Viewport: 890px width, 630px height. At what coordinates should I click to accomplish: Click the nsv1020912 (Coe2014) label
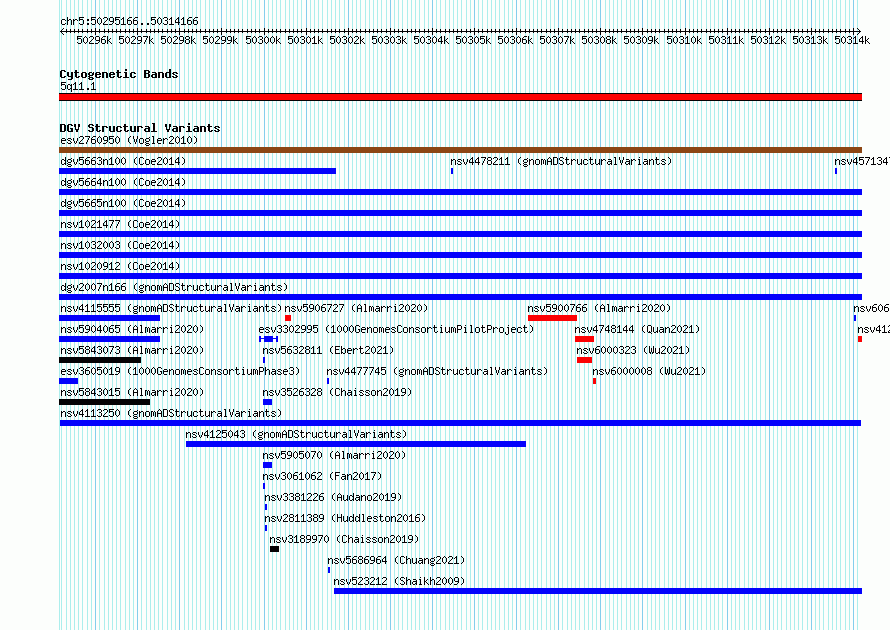120,266
